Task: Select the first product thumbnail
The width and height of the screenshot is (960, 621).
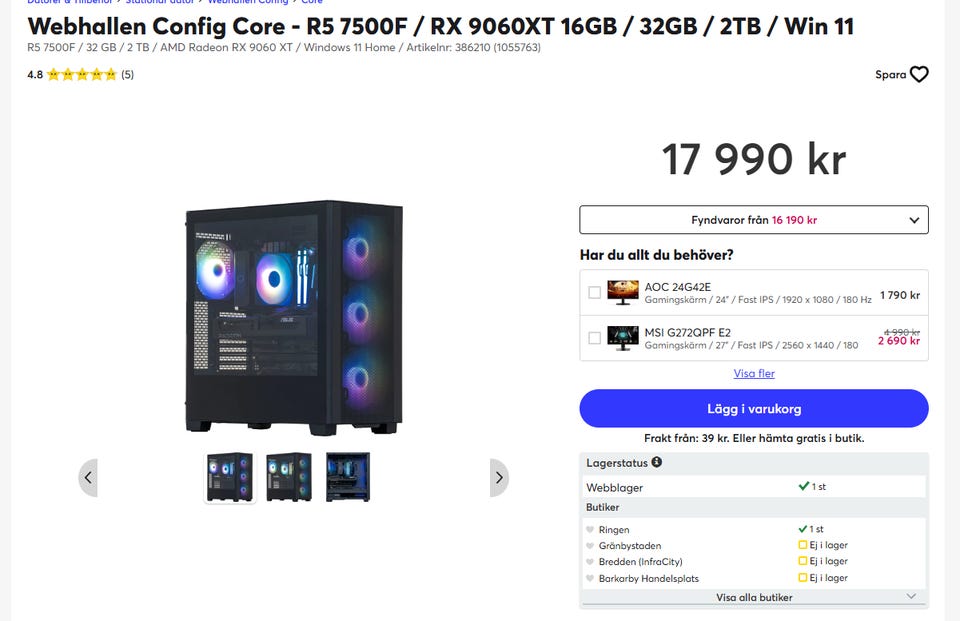Action: 230,477
